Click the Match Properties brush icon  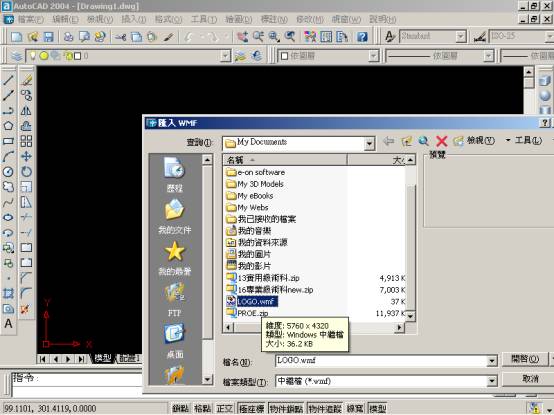point(169,37)
